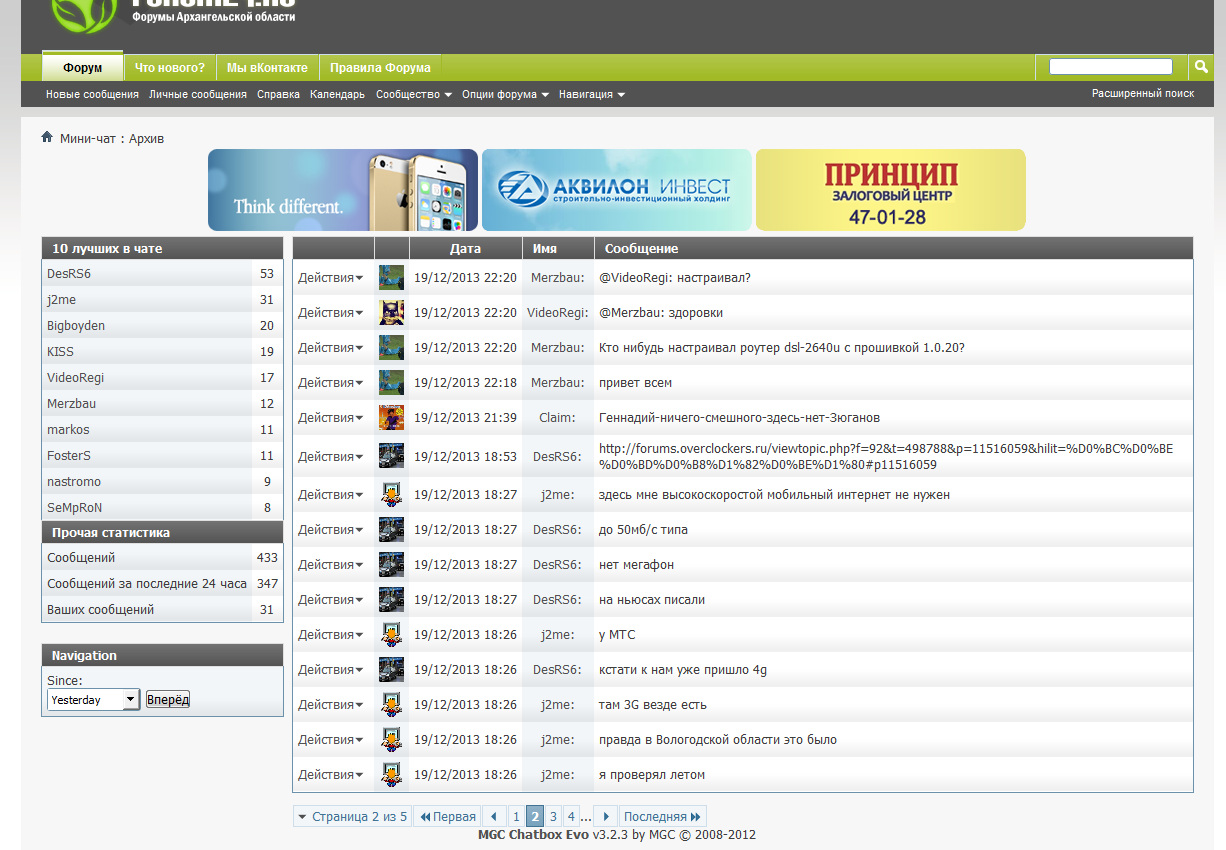Open Действия dropdown for 'на ньюсах писали'
Image resolution: width=1226 pixels, height=850 pixels.
(x=331, y=600)
